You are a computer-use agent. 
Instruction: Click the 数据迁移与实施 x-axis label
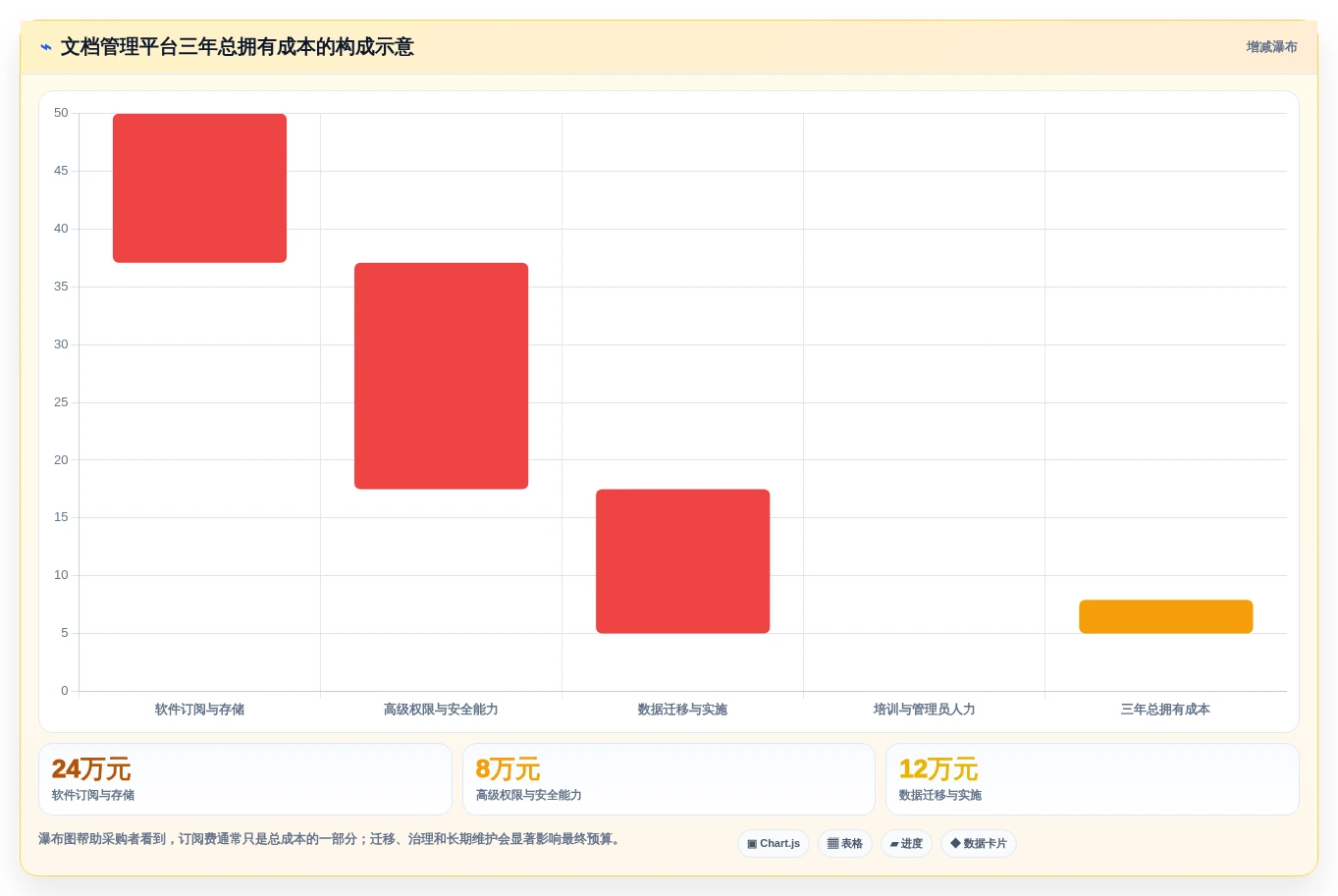pyautogui.click(x=682, y=710)
